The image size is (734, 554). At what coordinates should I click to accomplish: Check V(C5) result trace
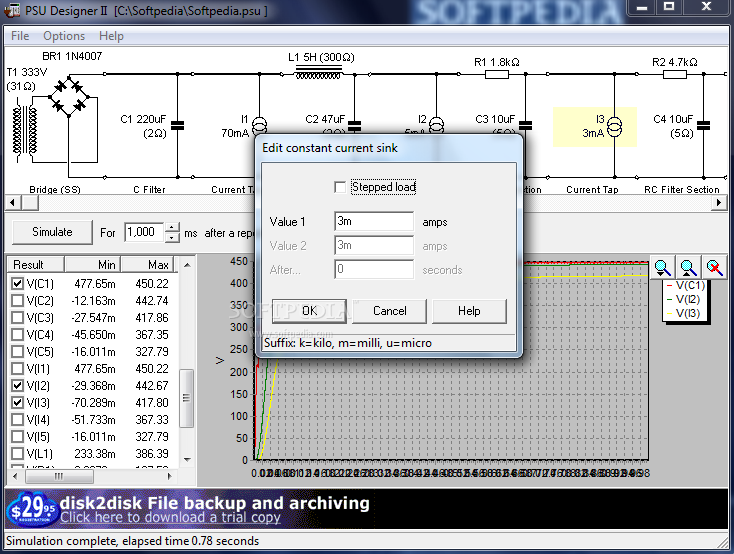(x=17, y=351)
